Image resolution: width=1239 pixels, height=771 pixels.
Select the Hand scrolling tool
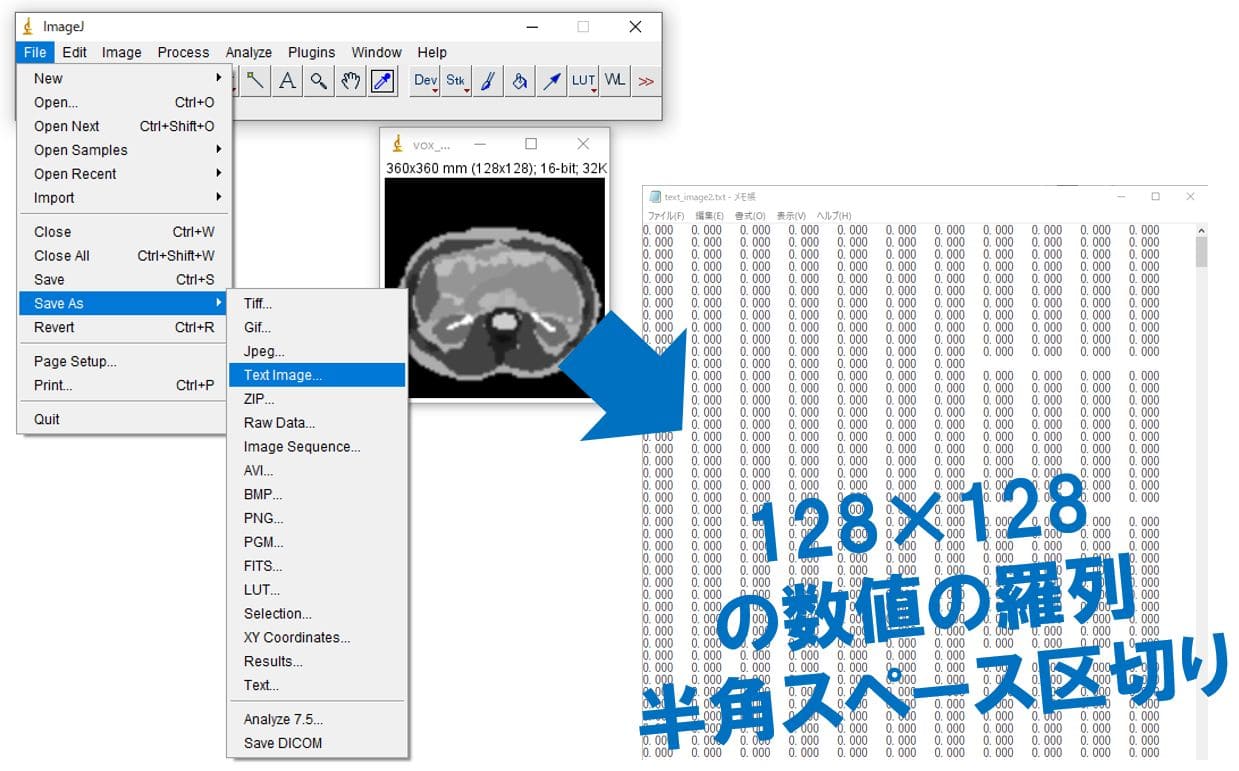(x=350, y=81)
